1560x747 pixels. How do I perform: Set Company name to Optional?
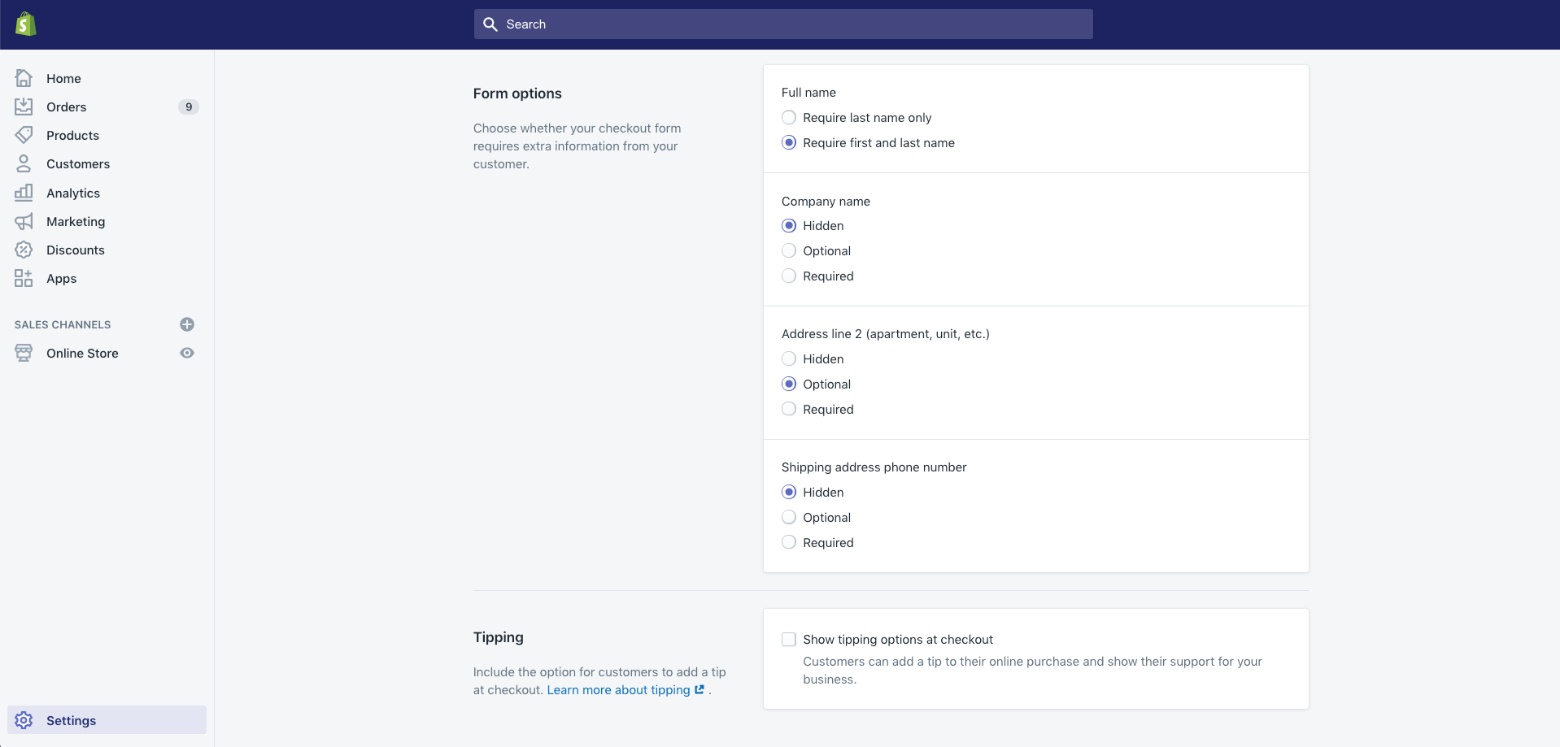[789, 251]
